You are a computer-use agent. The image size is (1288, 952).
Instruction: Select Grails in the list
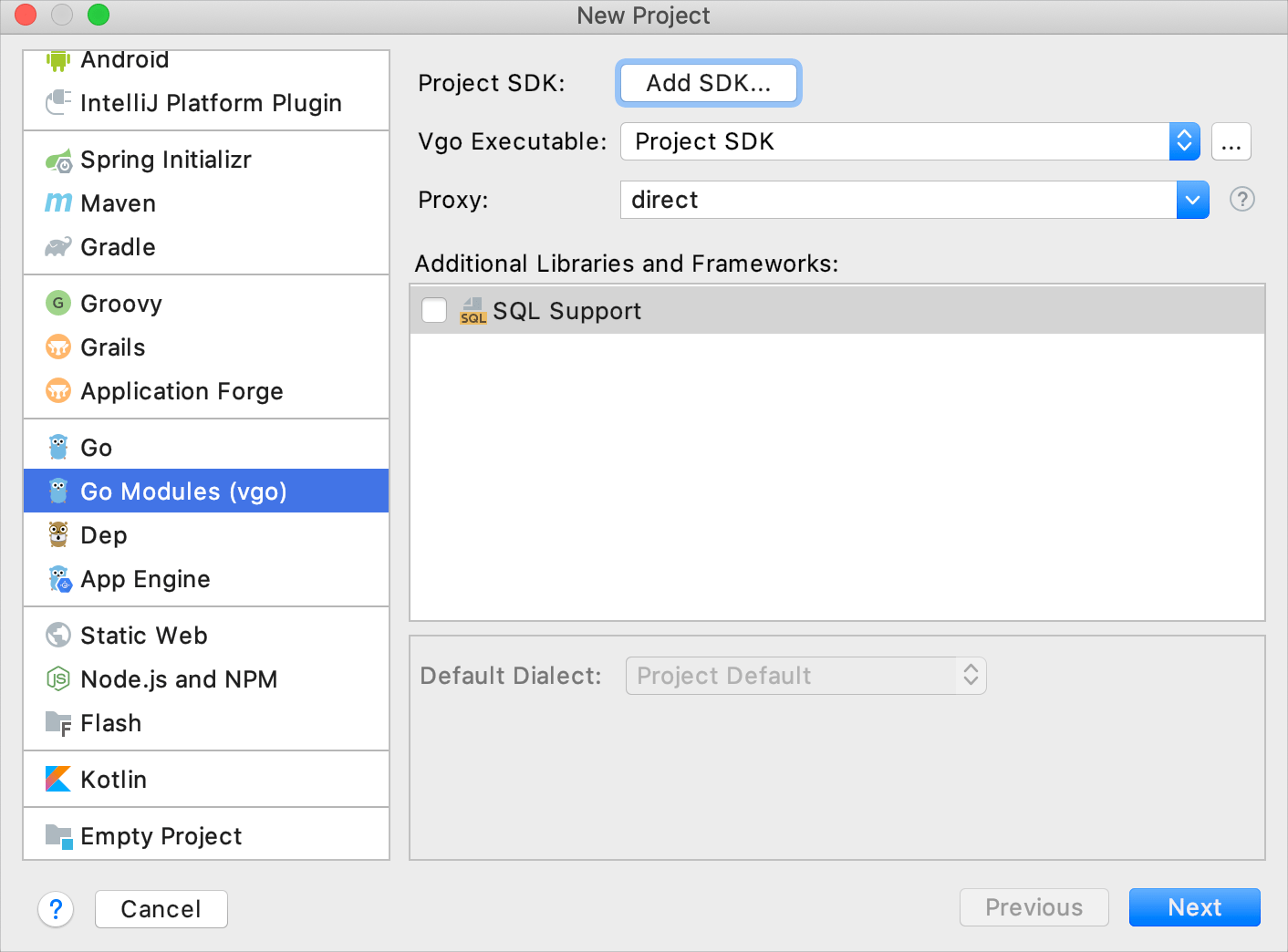tap(206, 347)
